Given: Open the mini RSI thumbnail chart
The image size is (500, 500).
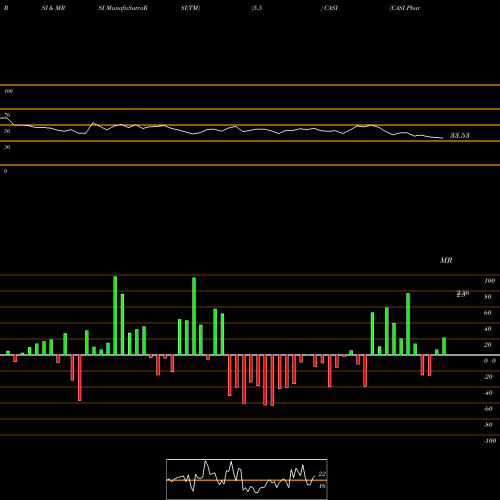Looking at the screenshot, I should click(x=247, y=479).
